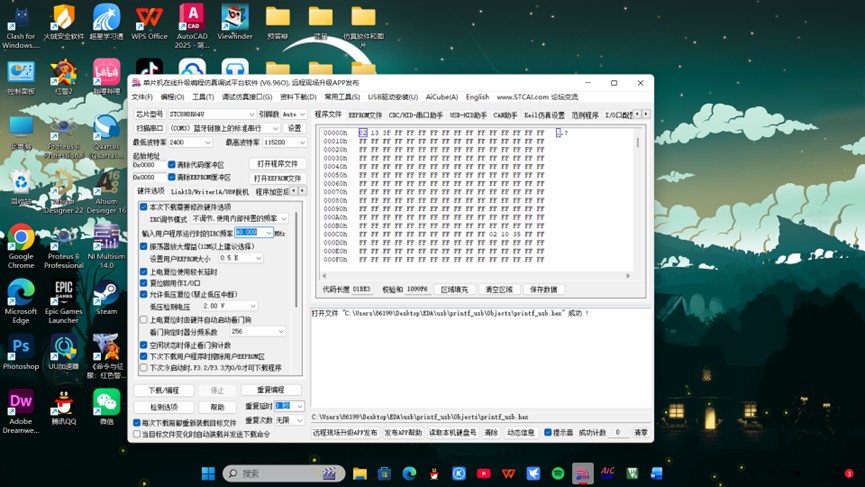The image size is (865, 487).
Task: Open Spotify from taskbar
Action: click(558, 473)
